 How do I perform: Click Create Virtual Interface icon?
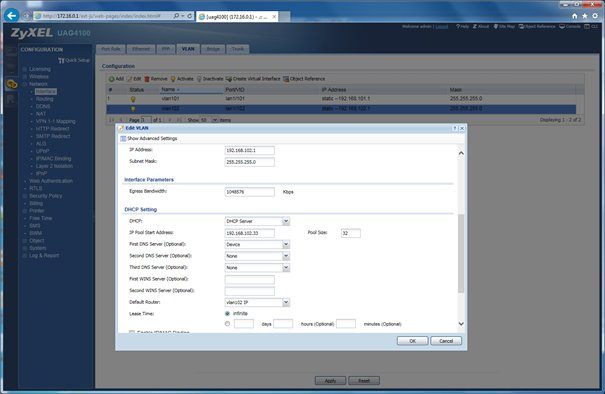(229, 79)
